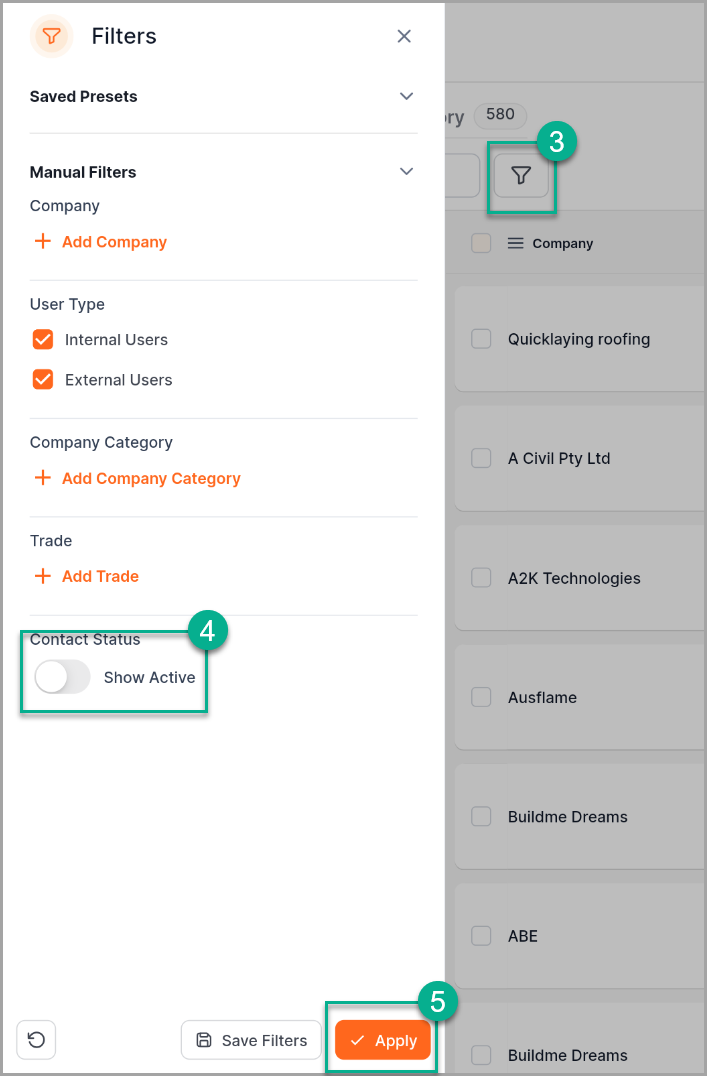Click the plus icon beside Add Trade
Image resolution: width=707 pixels, height=1076 pixels.
42,576
